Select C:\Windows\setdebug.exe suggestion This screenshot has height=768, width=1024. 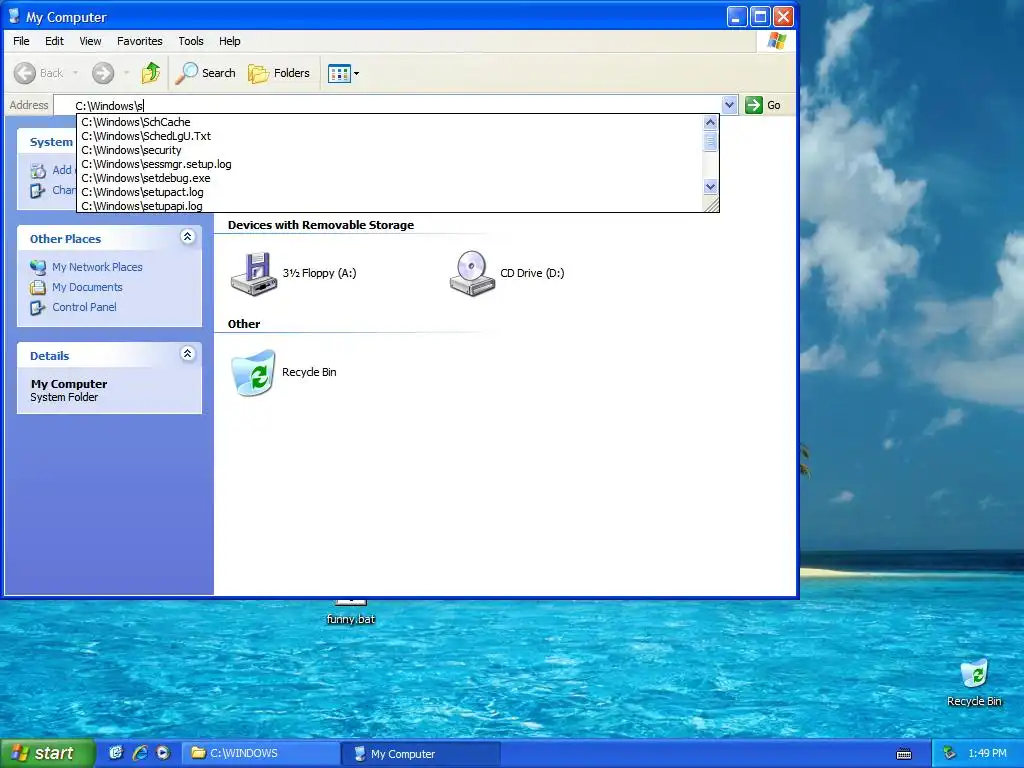[x=390, y=178]
